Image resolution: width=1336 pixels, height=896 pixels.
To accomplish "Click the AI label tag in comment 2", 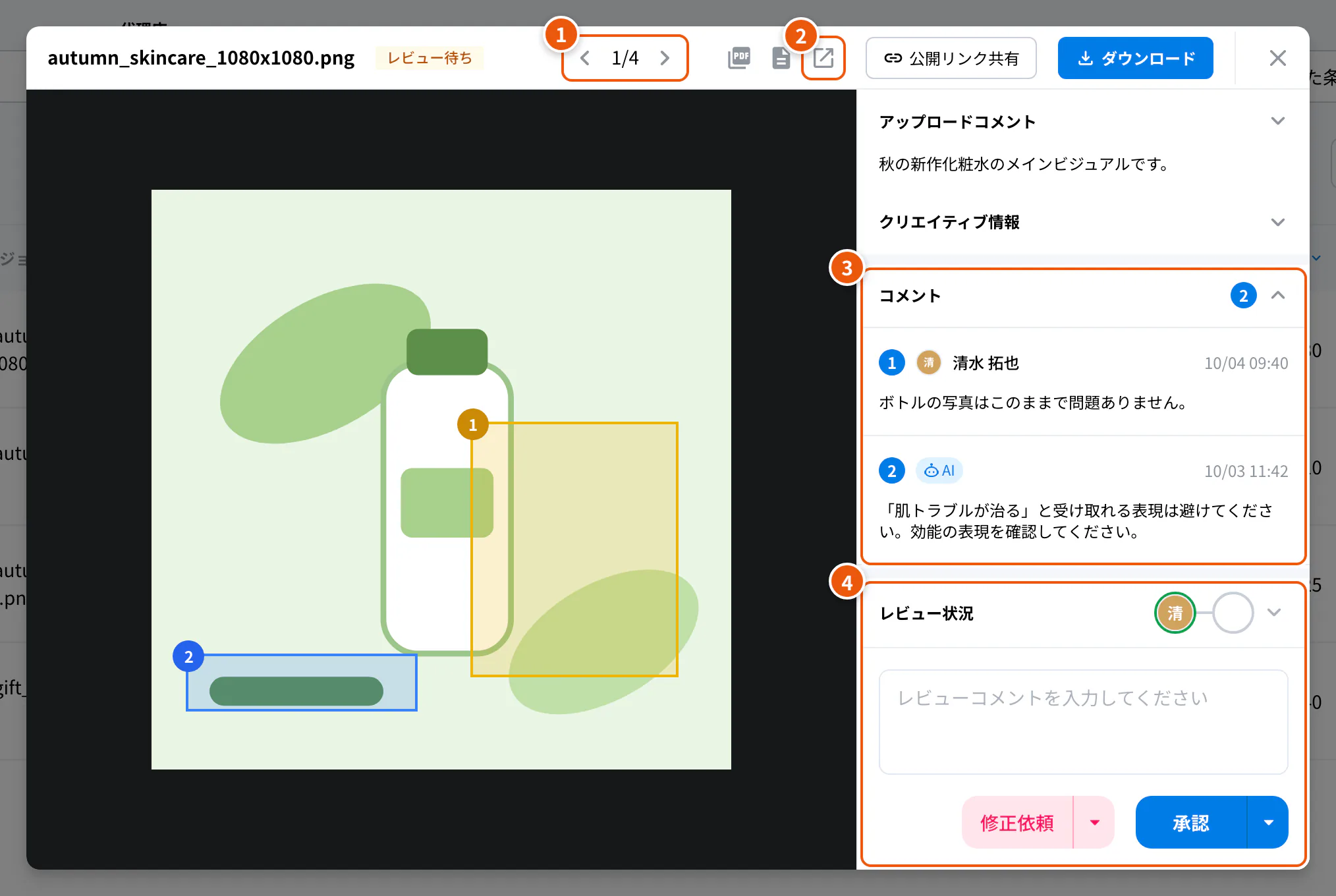I will (939, 471).
